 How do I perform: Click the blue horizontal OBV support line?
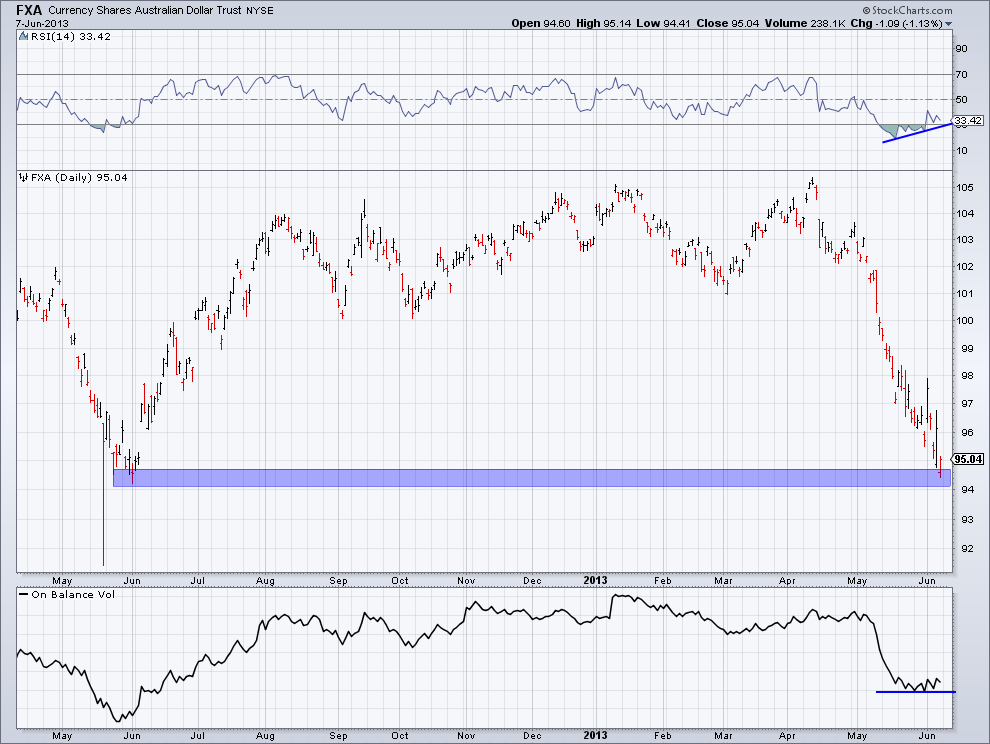point(915,691)
